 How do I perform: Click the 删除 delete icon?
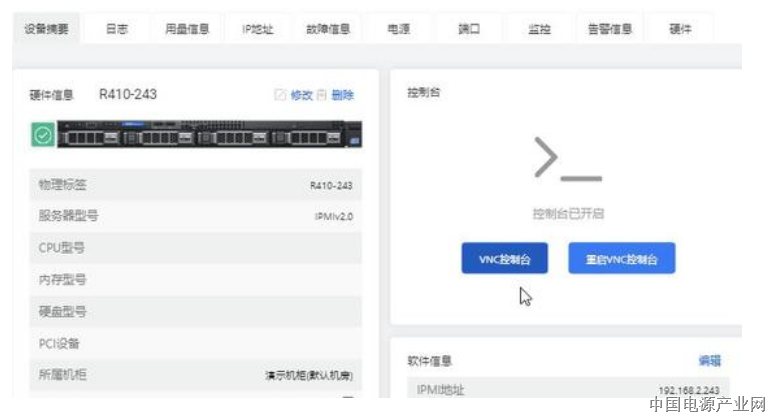pyautogui.click(x=322, y=95)
